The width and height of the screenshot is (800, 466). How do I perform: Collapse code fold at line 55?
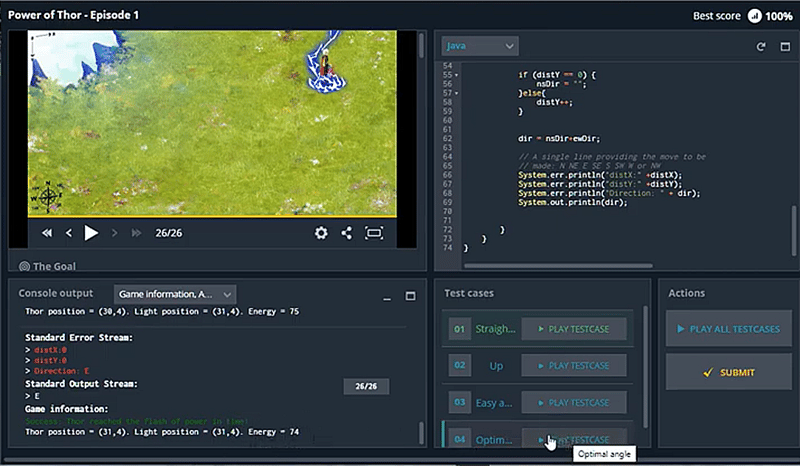457,75
